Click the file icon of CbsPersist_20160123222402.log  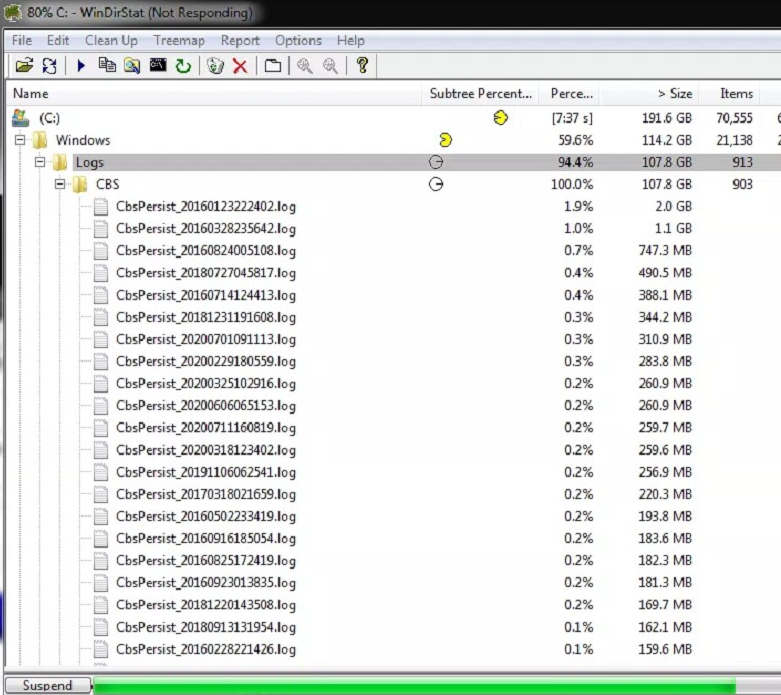[x=101, y=206]
